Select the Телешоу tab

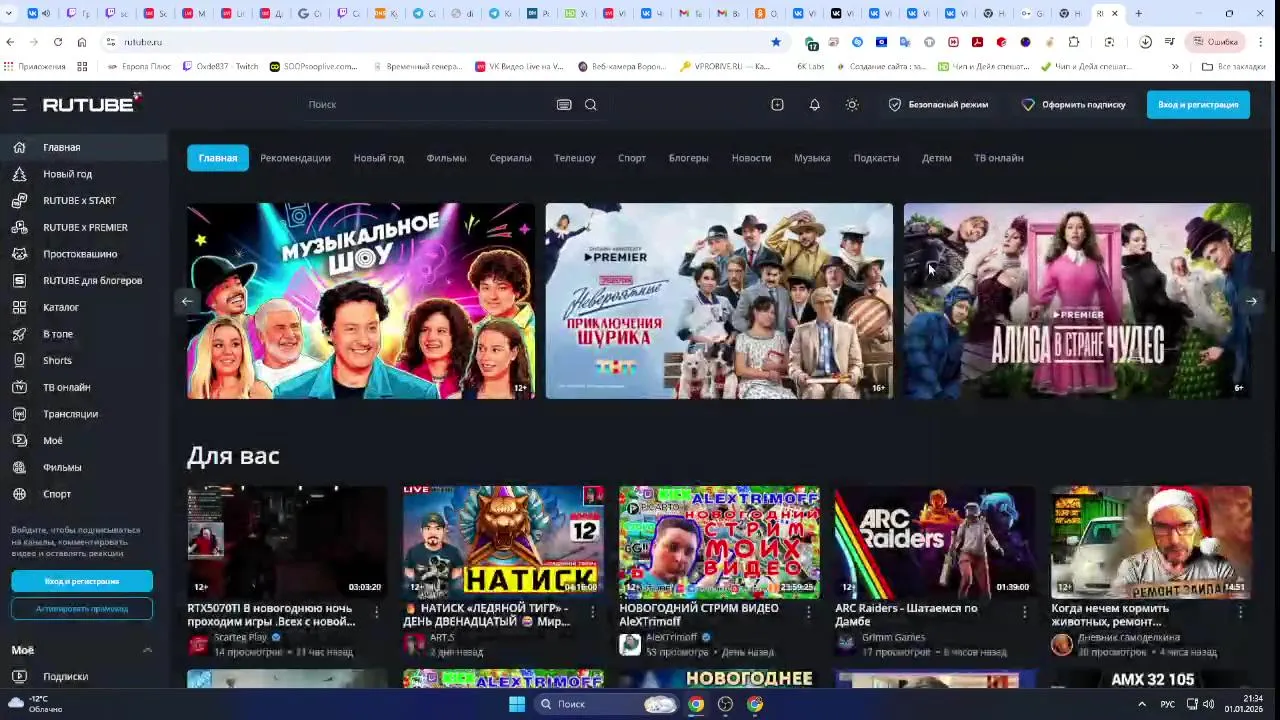pyautogui.click(x=575, y=158)
